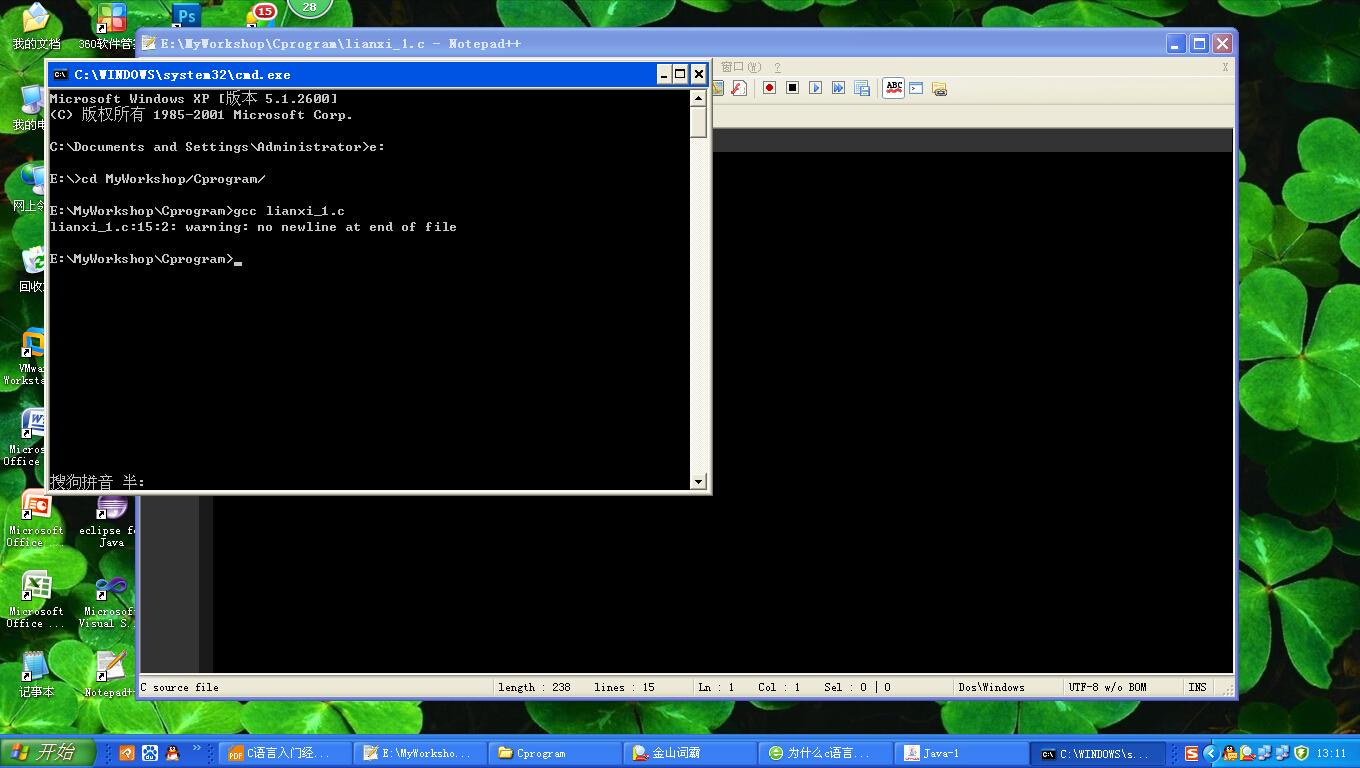The width and height of the screenshot is (1360, 768).
Task: Close the cmd.exe window
Action: tap(699, 74)
